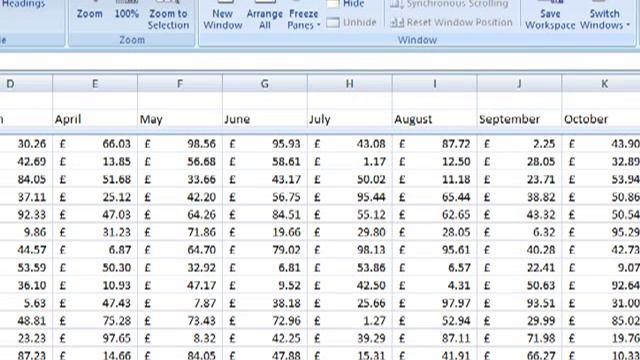This screenshot has height=360, width=640.
Task: Select the cell containing 47.17
Action: pos(180,285)
